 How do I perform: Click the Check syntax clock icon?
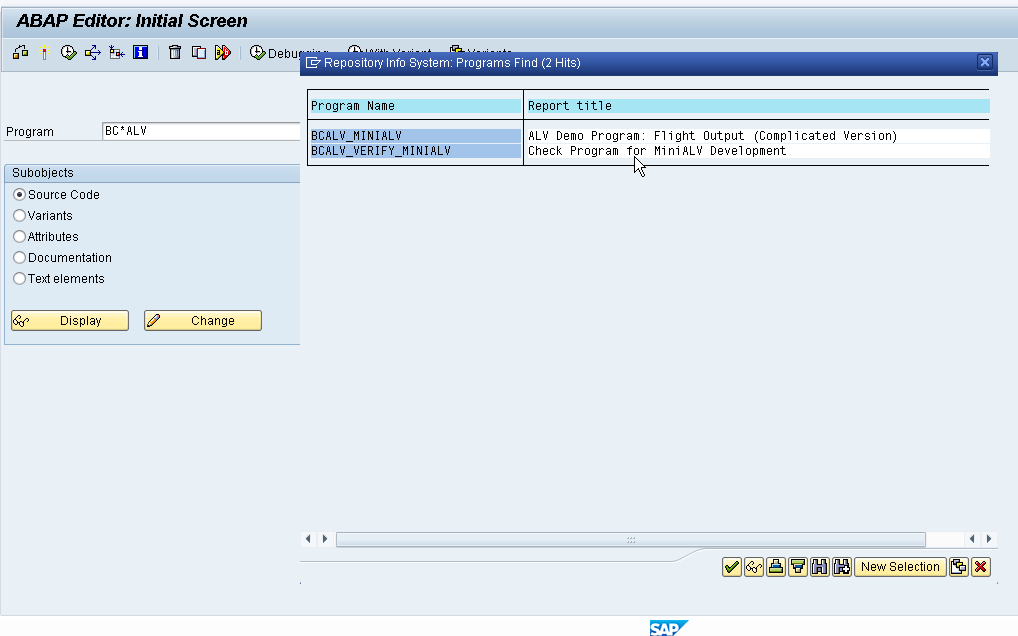pyautogui.click(x=68, y=53)
